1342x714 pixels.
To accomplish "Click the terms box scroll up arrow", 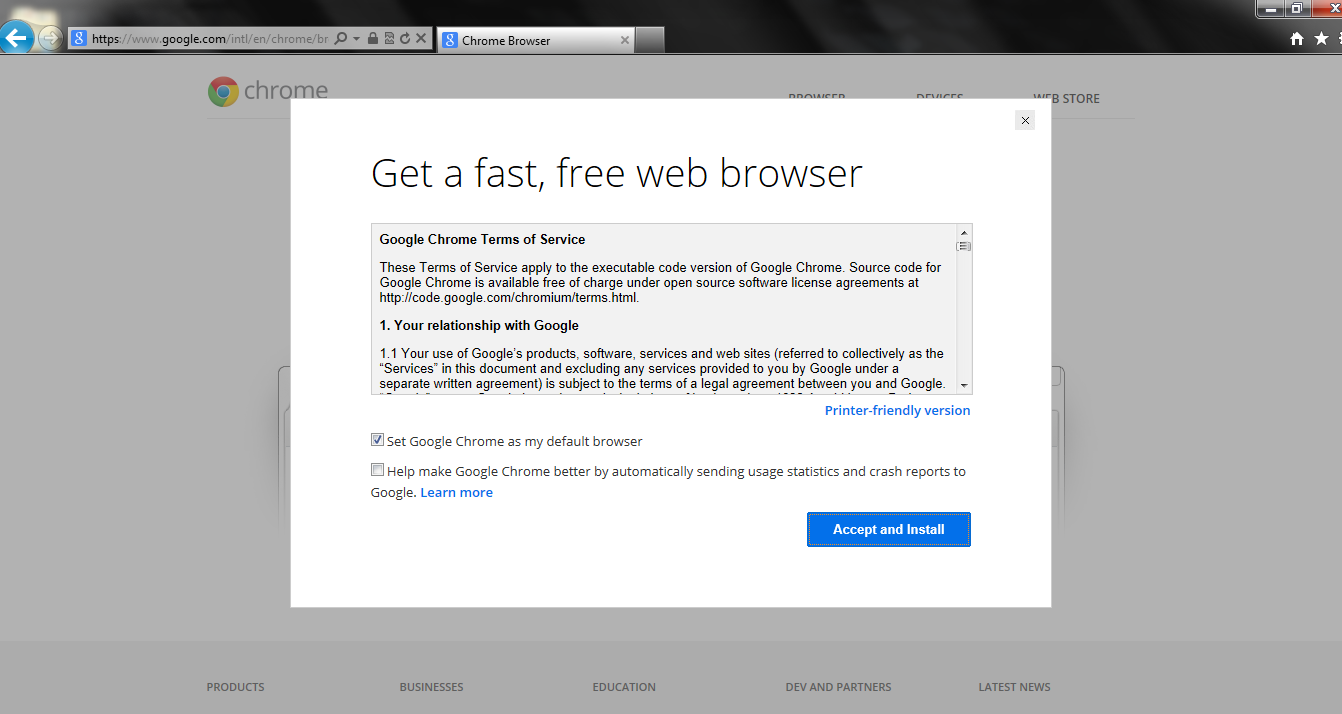I will click(964, 232).
